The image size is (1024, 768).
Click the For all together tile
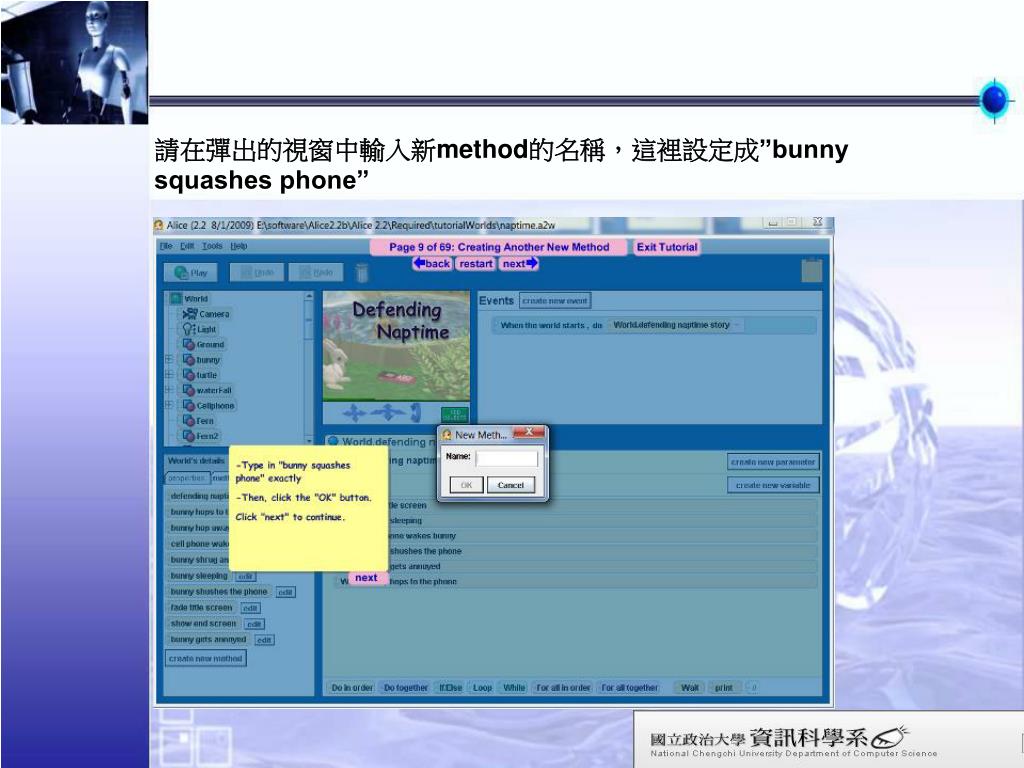pos(630,688)
